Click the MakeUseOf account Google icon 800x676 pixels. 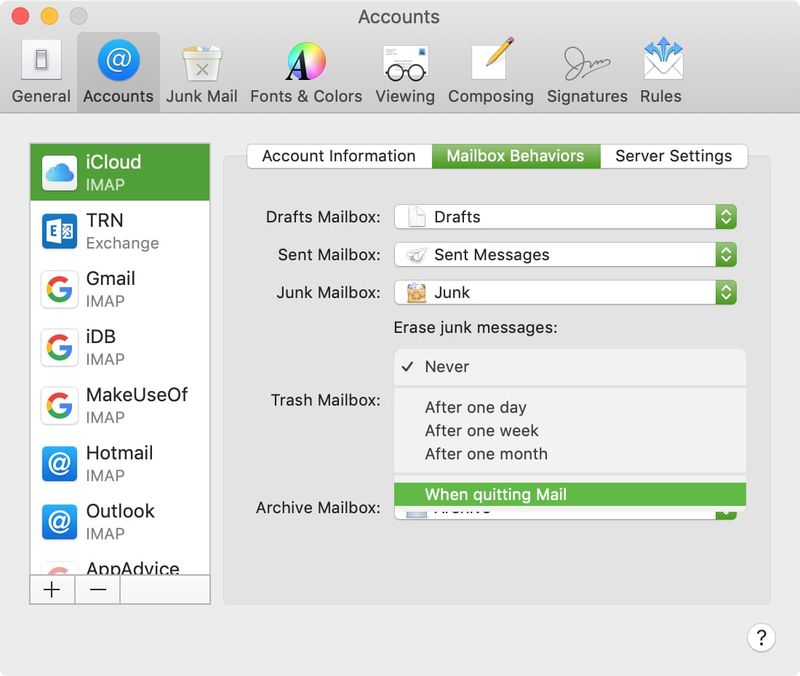tap(60, 406)
